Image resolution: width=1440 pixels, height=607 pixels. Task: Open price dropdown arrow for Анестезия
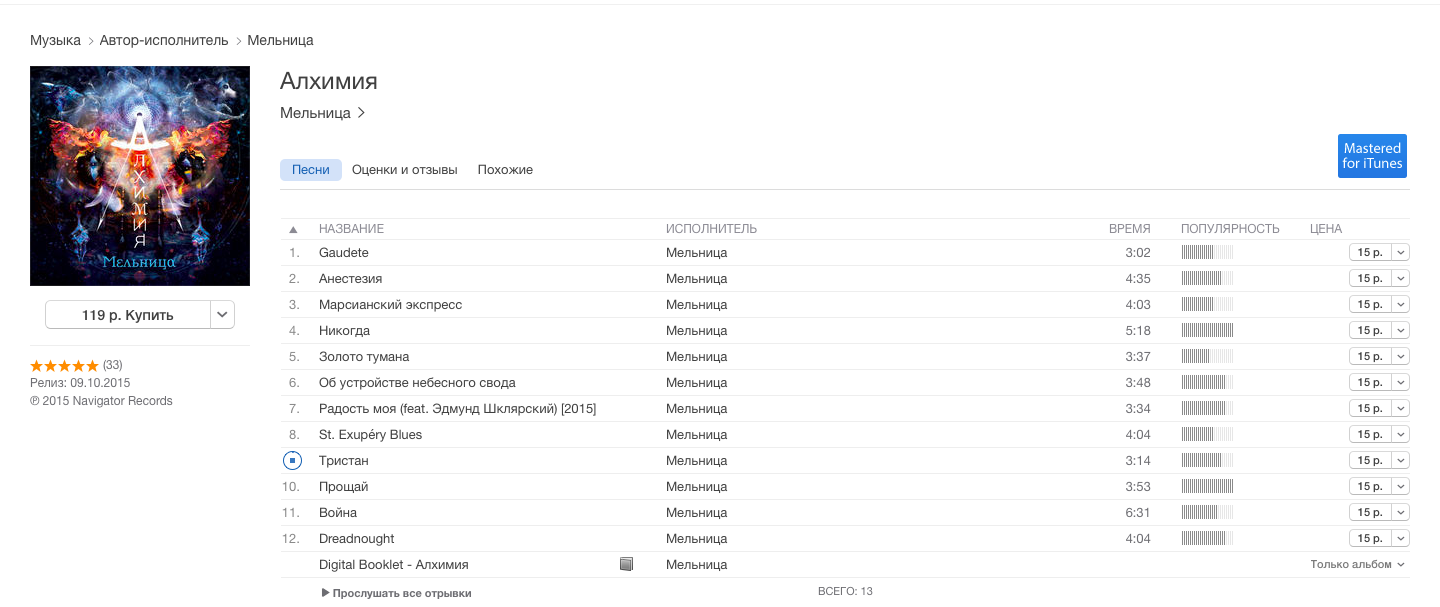tap(1401, 278)
